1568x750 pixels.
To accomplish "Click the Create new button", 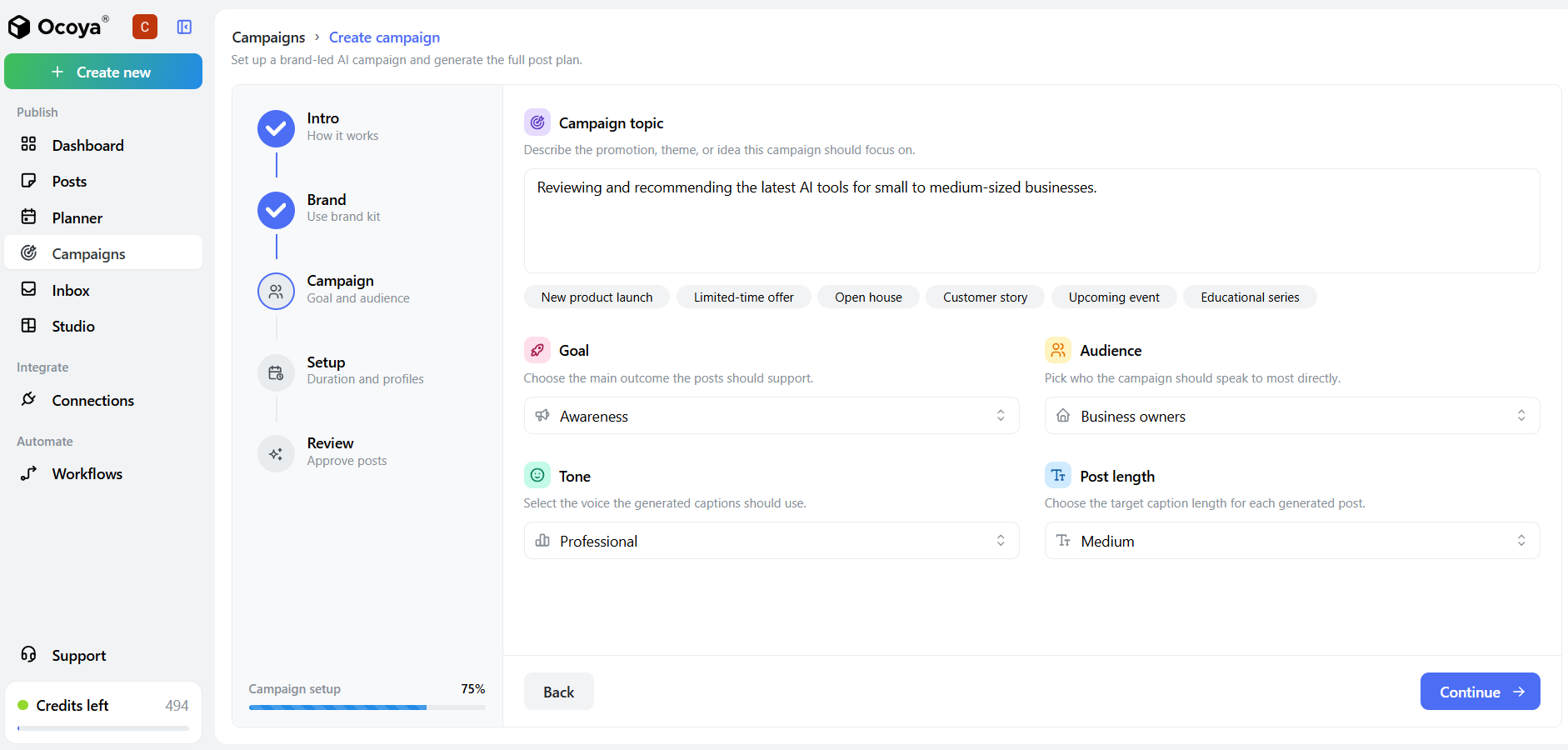I will click(103, 72).
